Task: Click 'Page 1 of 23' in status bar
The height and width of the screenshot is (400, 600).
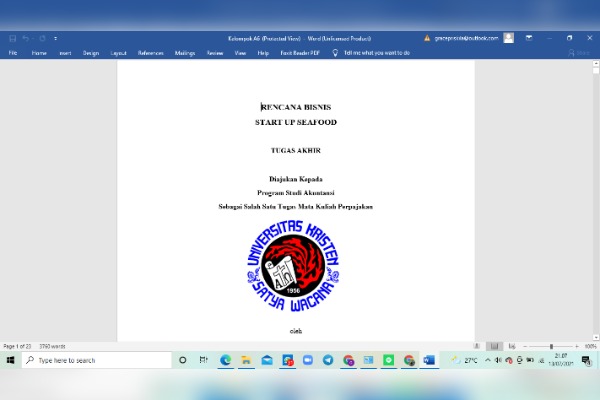Action: 17,346
